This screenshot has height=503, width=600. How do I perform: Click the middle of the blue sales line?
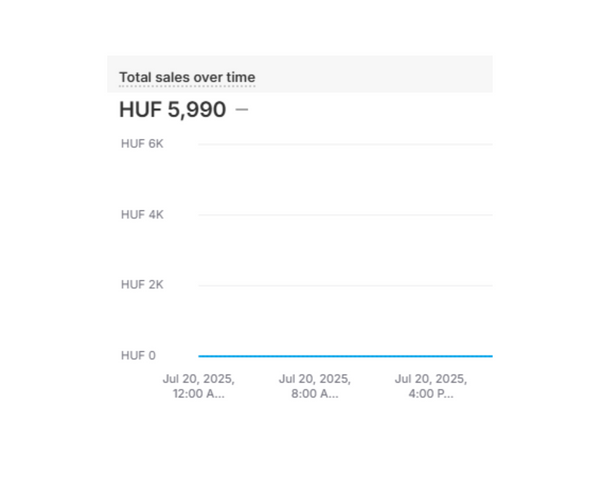(345, 355)
